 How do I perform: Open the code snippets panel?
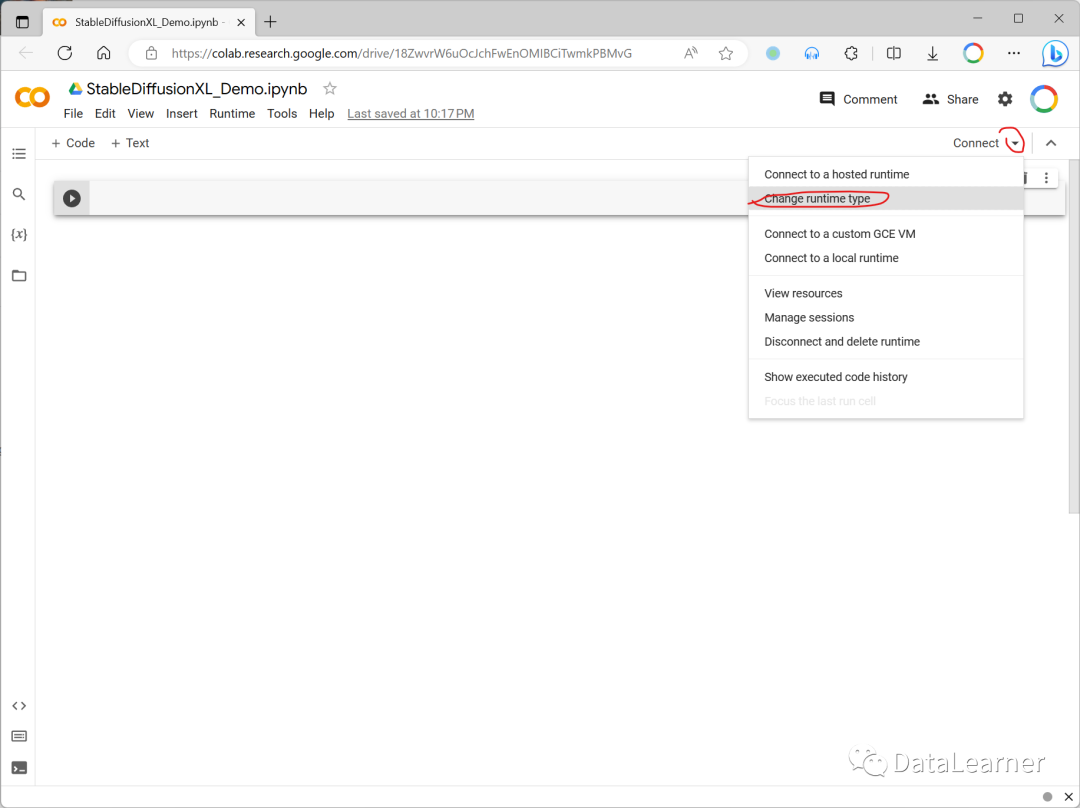click(x=19, y=705)
